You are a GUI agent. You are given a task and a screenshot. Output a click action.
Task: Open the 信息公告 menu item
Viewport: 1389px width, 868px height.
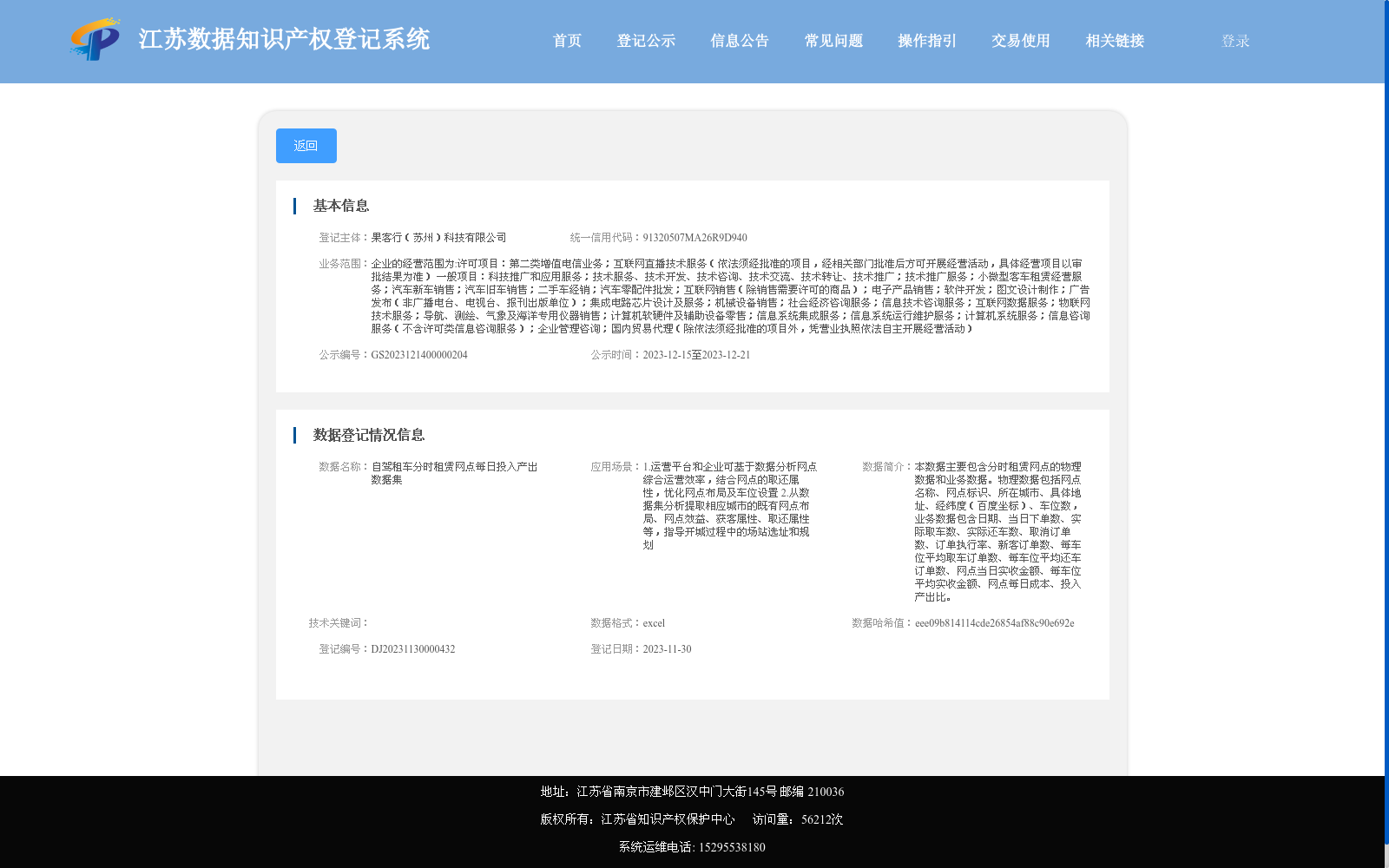click(x=740, y=41)
